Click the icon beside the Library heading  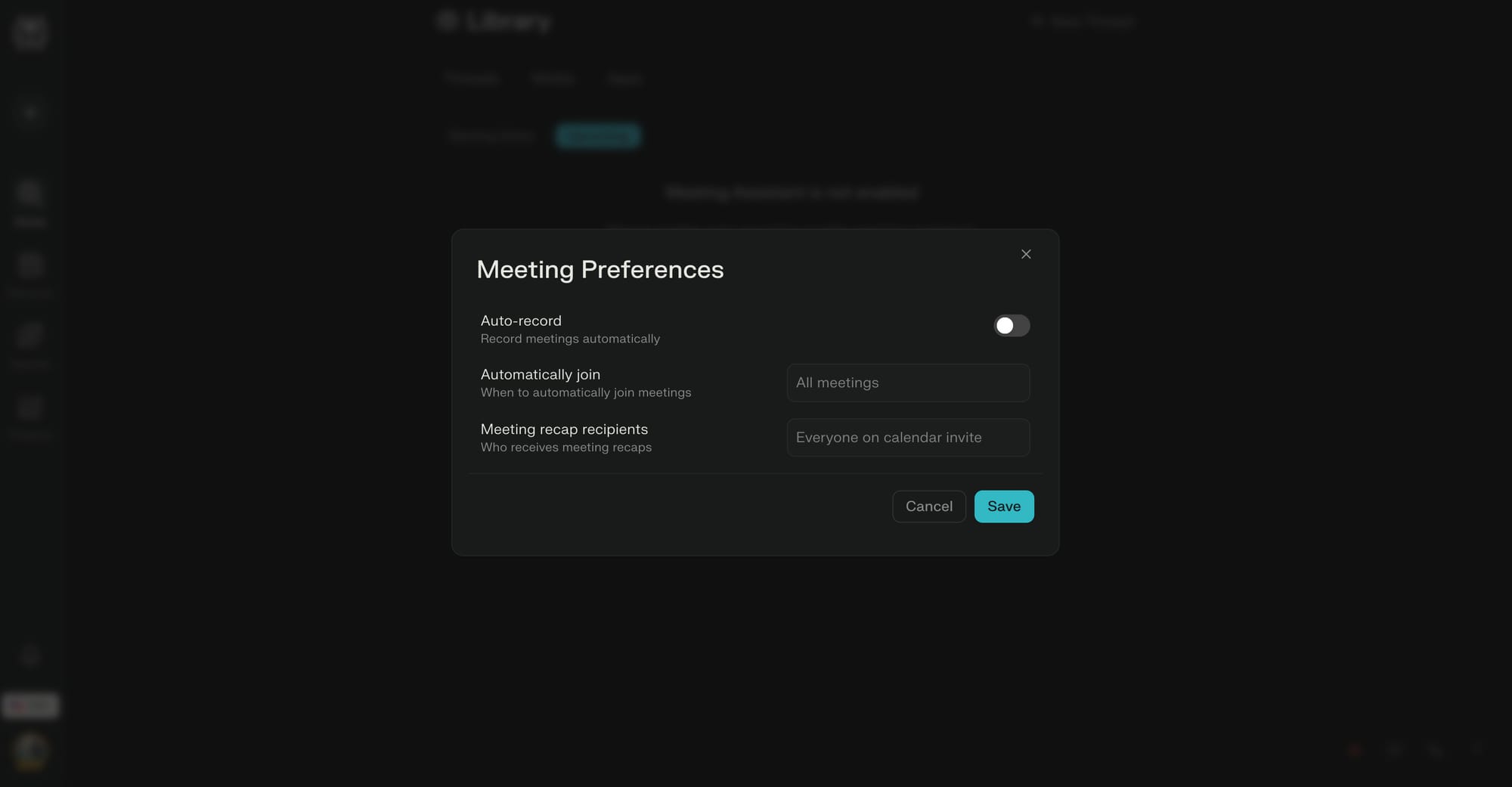pos(448,21)
